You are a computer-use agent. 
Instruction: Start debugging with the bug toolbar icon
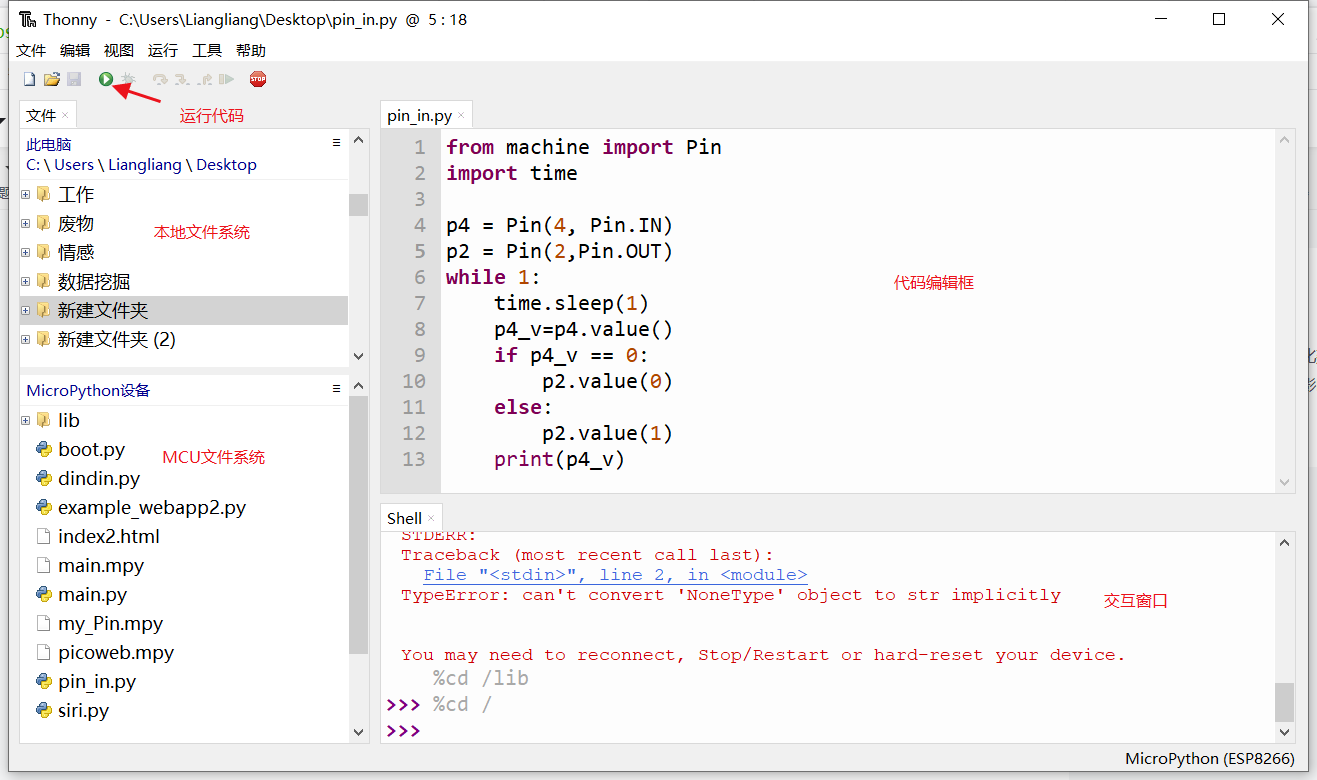coord(128,78)
